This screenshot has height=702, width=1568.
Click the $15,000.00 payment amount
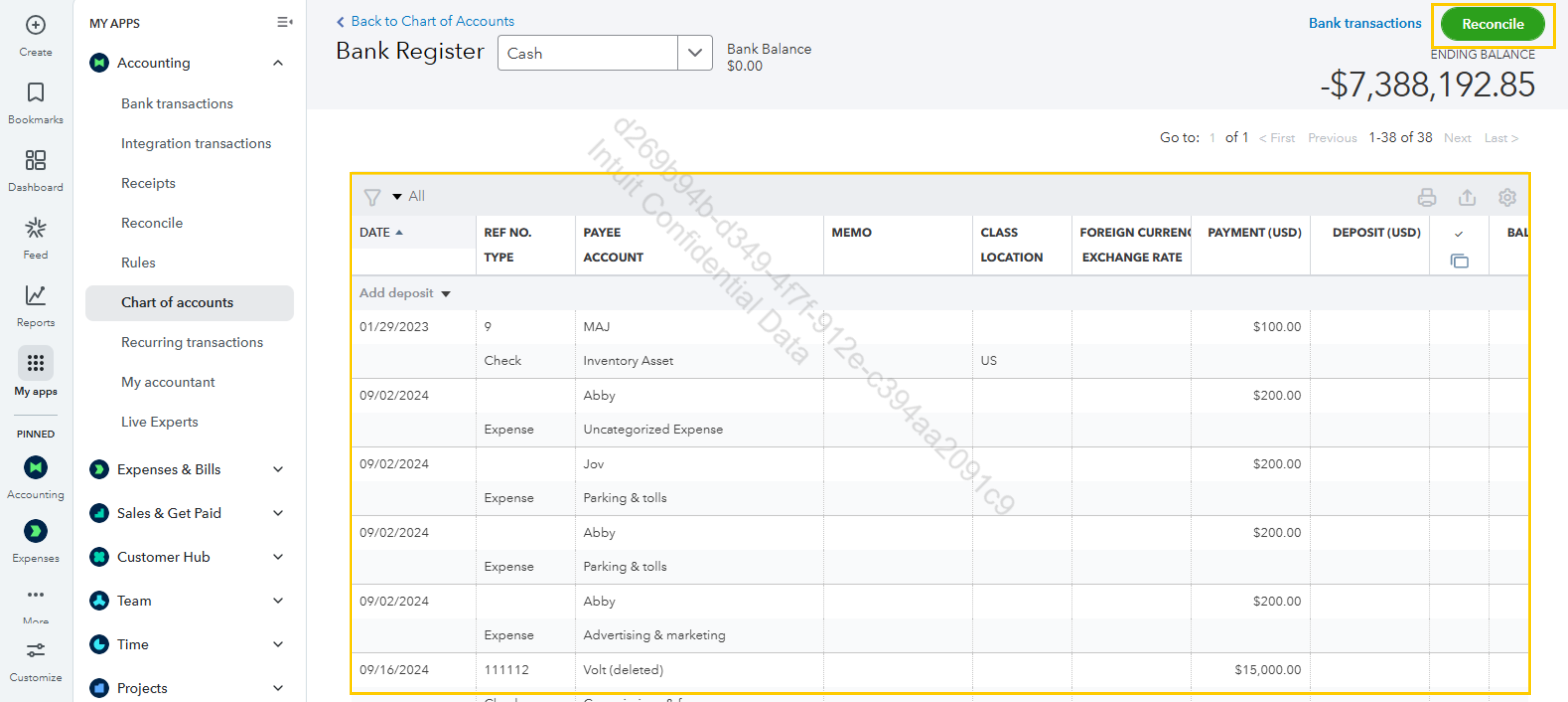(x=1267, y=670)
